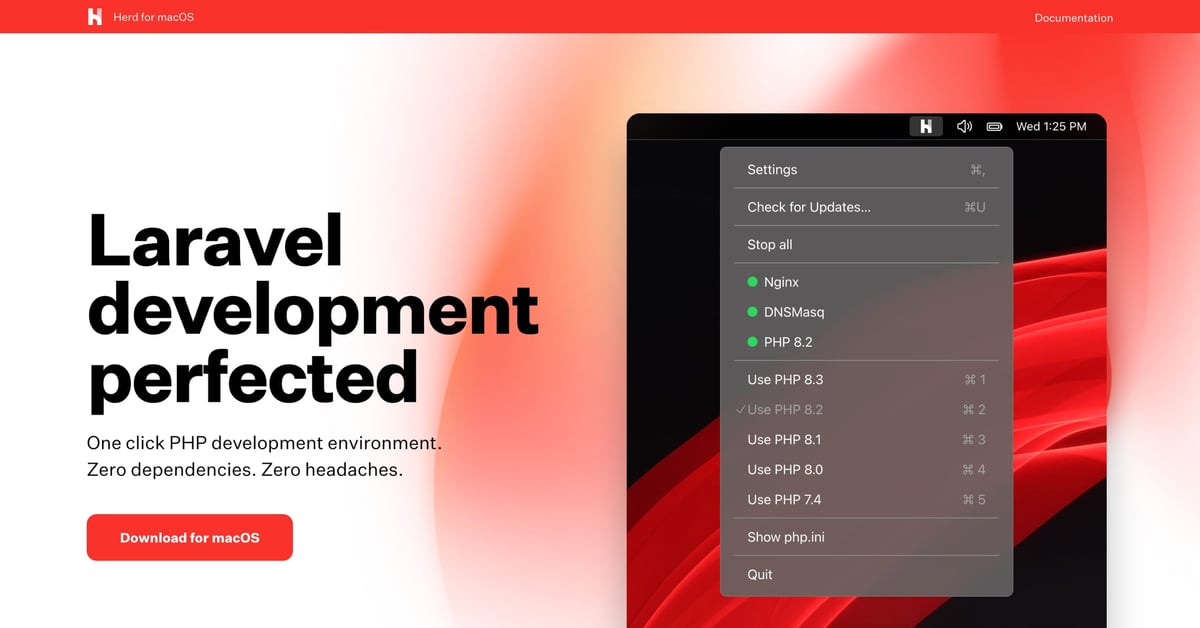Image resolution: width=1200 pixels, height=628 pixels.
Task: Open the Documentation link
Action: tap(1073, 18)
